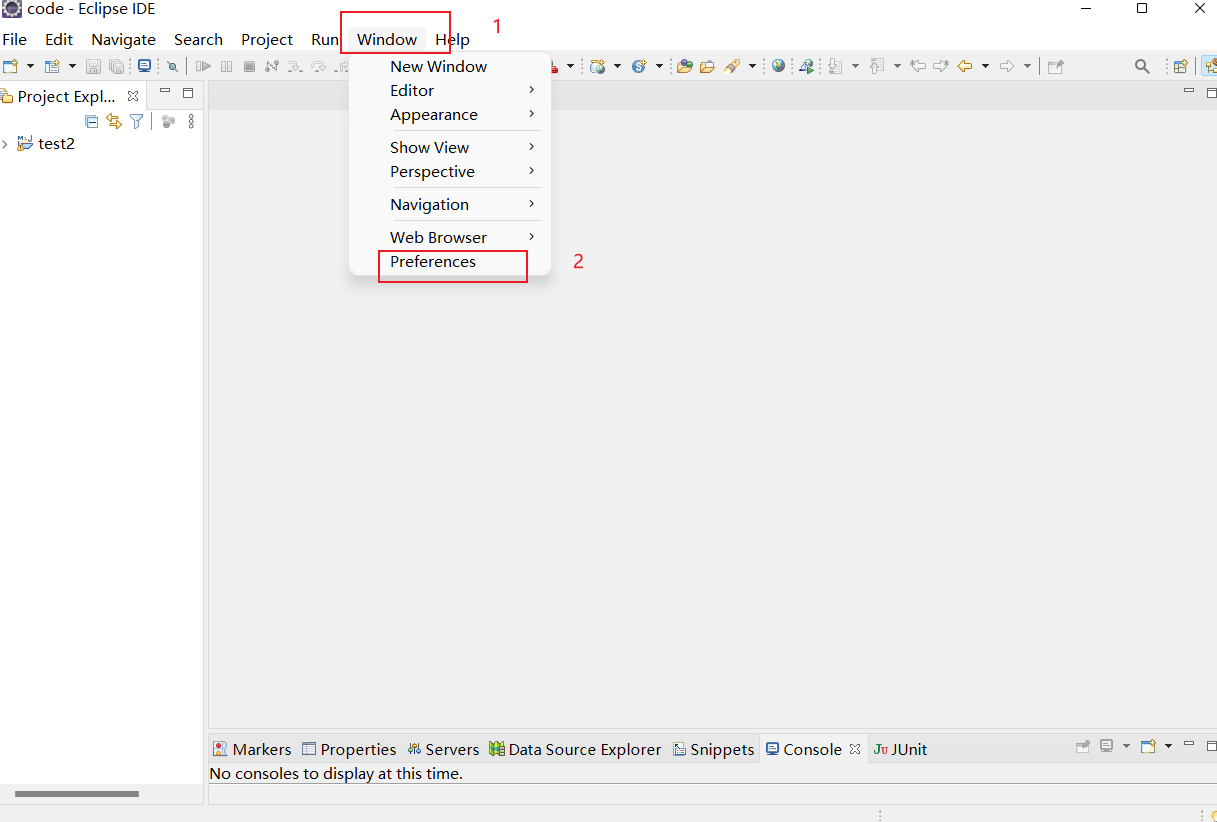Image resolution: width=1217 pixels, height=822 pixels.
Task: Open Project Explorer View Menu dots
Action: (191, 121)
